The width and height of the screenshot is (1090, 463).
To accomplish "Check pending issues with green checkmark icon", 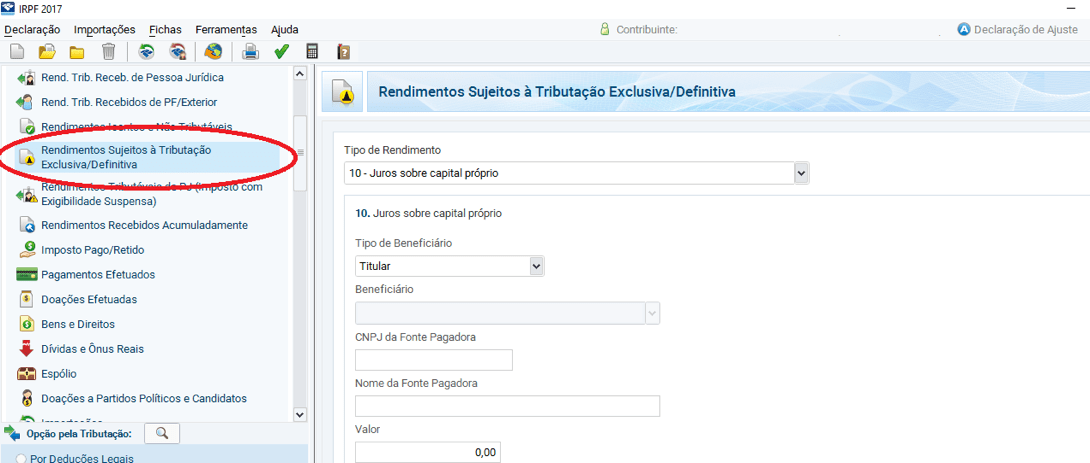I will pos(282,52).
